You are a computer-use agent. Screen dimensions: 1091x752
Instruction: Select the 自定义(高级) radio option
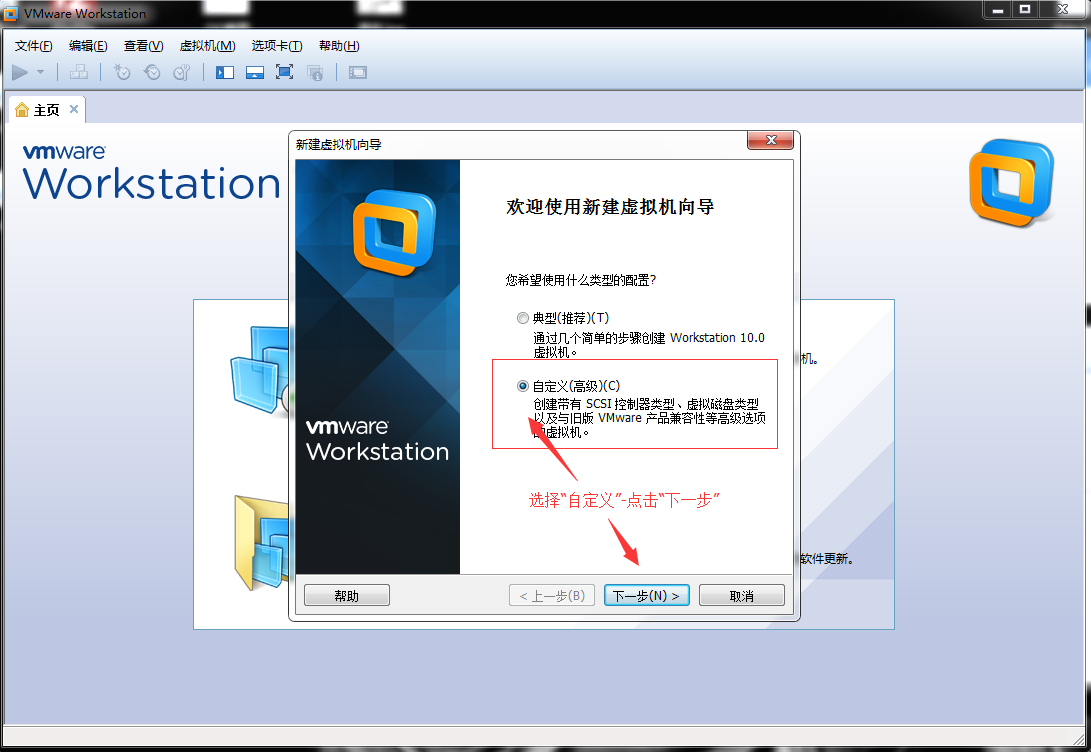coord(523,386)
